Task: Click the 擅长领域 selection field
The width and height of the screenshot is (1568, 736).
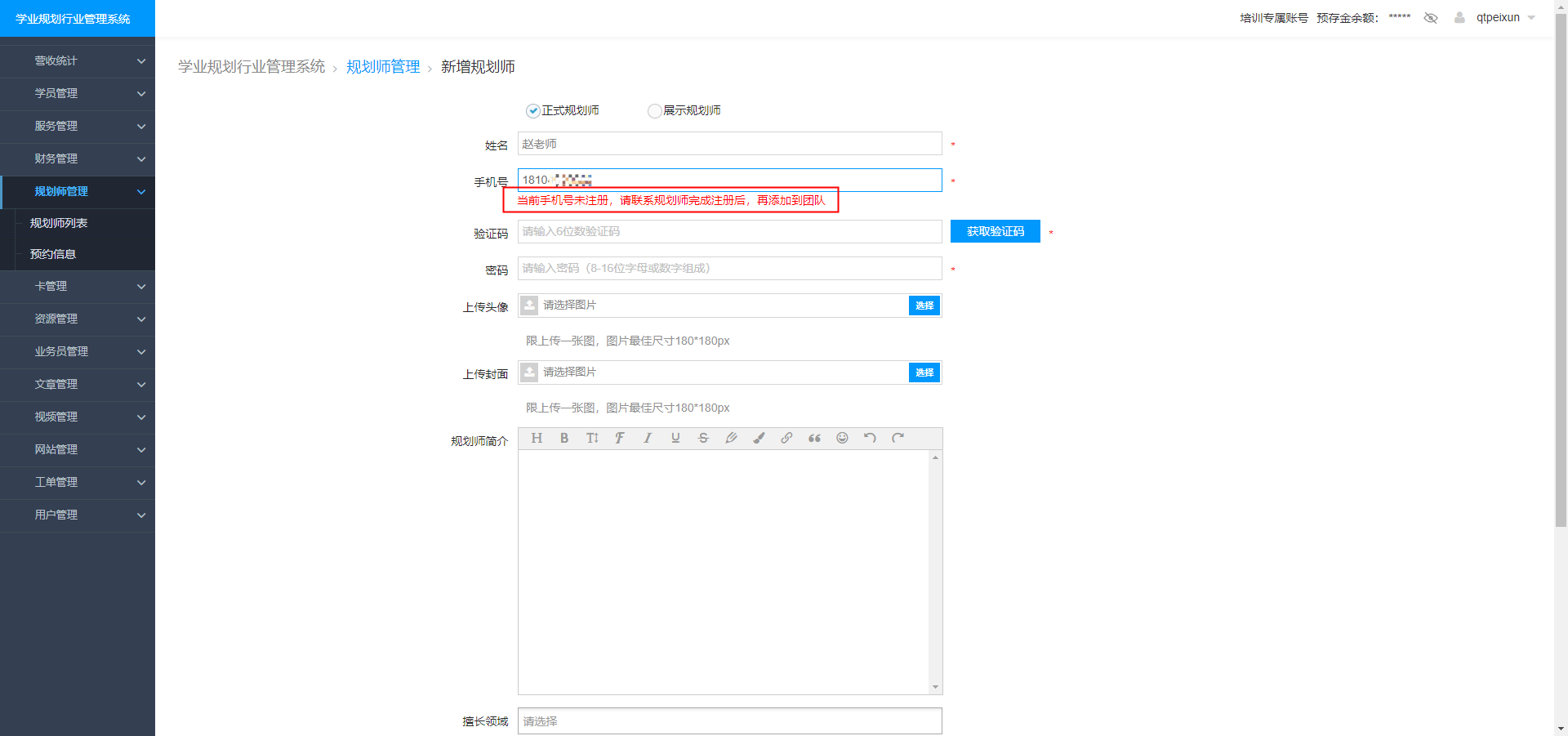Action: tap(729, 721)
